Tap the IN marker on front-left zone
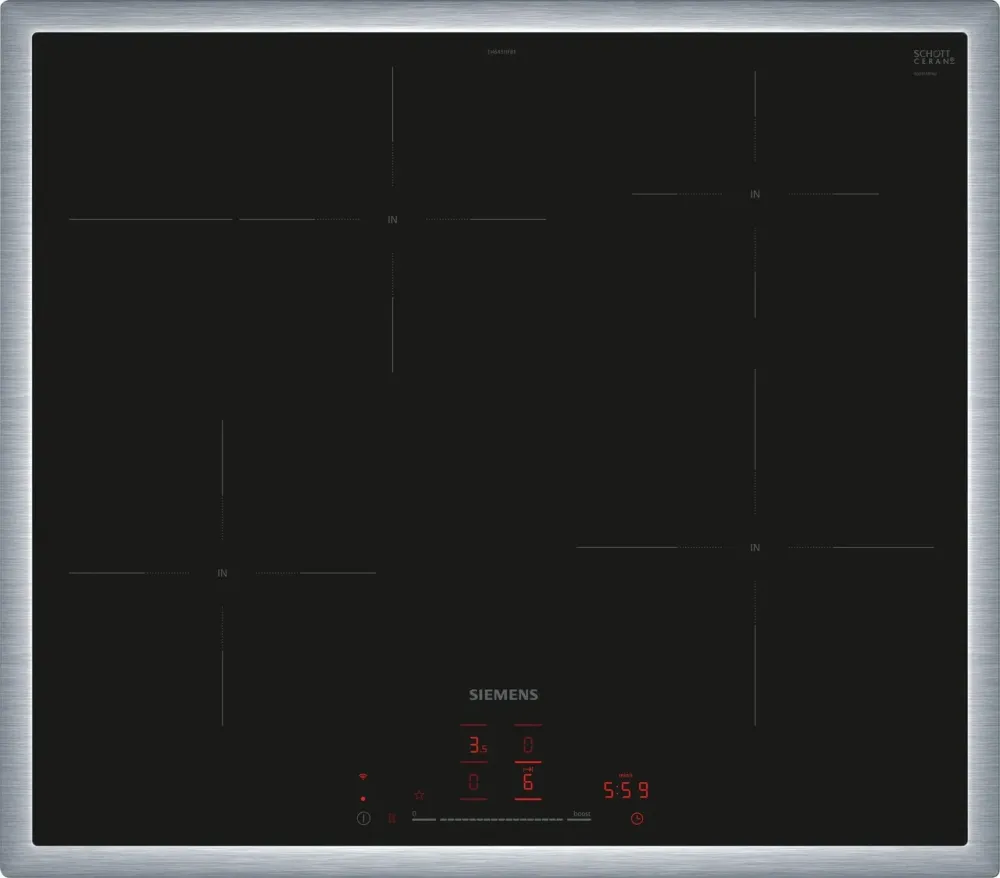Screen dimensions: 1000x878 click(222, 573)
